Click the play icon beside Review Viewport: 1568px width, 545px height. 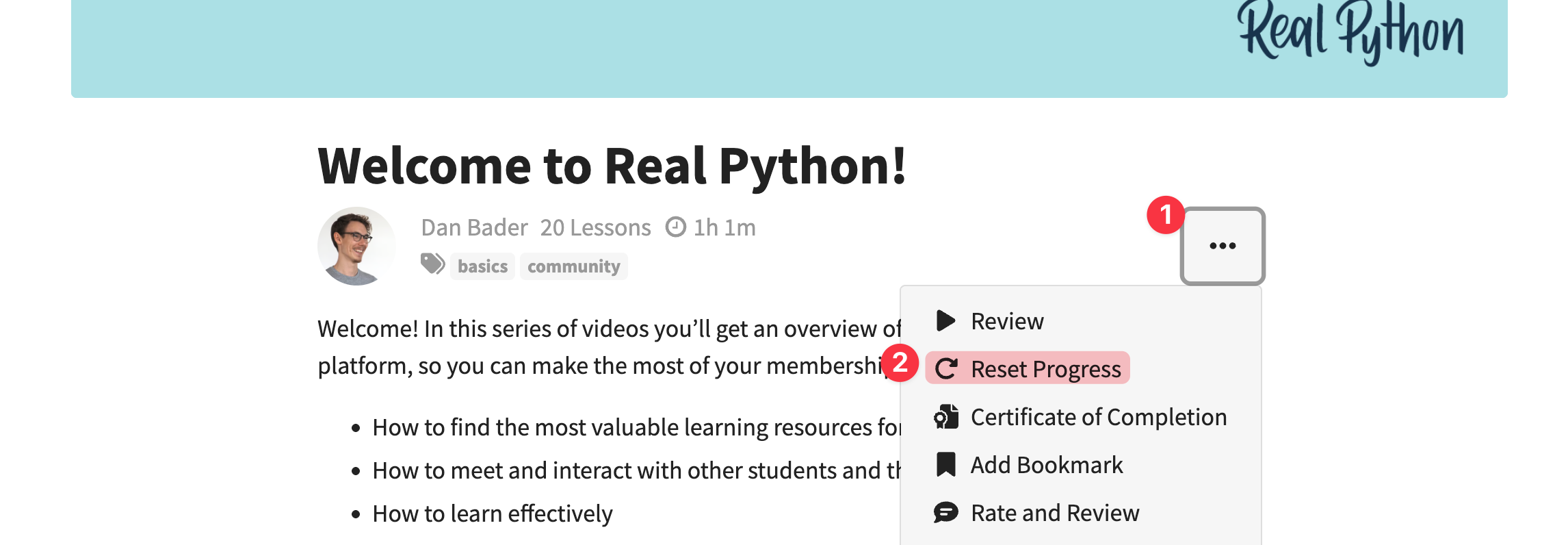945,320
